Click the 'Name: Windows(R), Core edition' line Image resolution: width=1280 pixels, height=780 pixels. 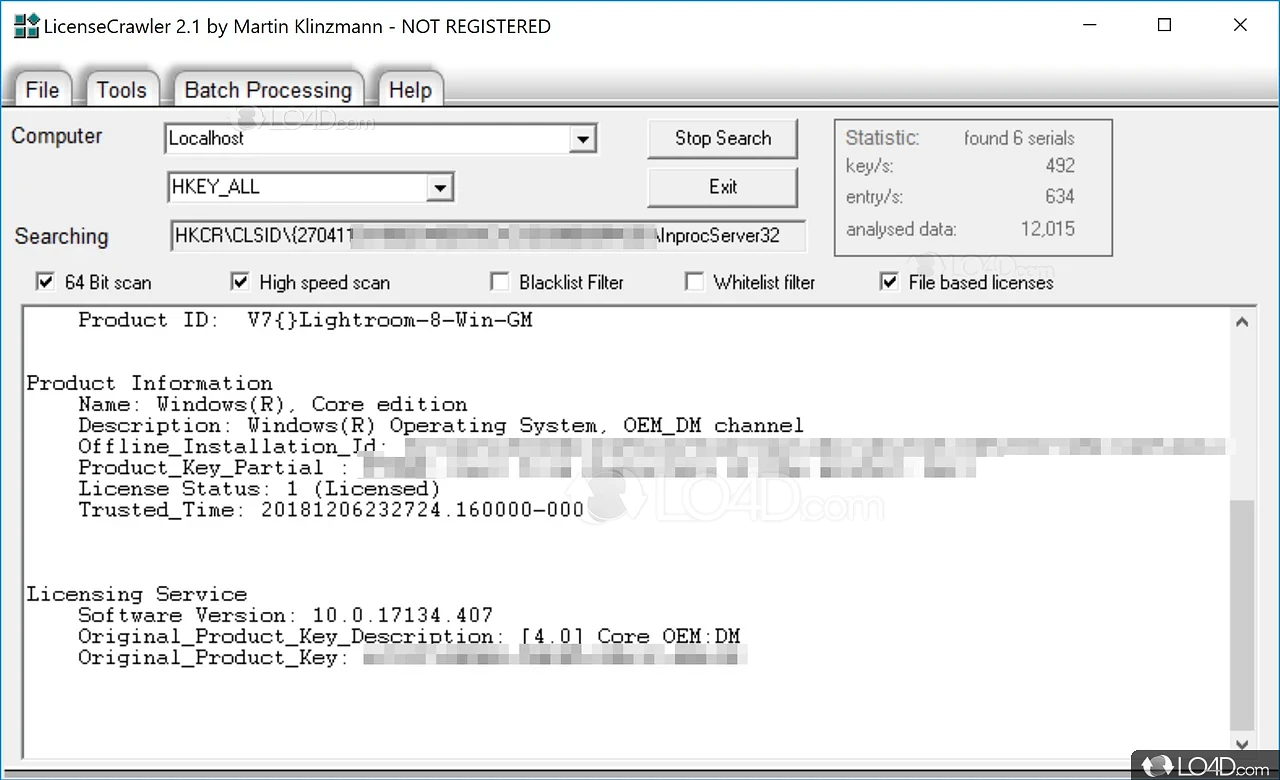pos(272,404)
